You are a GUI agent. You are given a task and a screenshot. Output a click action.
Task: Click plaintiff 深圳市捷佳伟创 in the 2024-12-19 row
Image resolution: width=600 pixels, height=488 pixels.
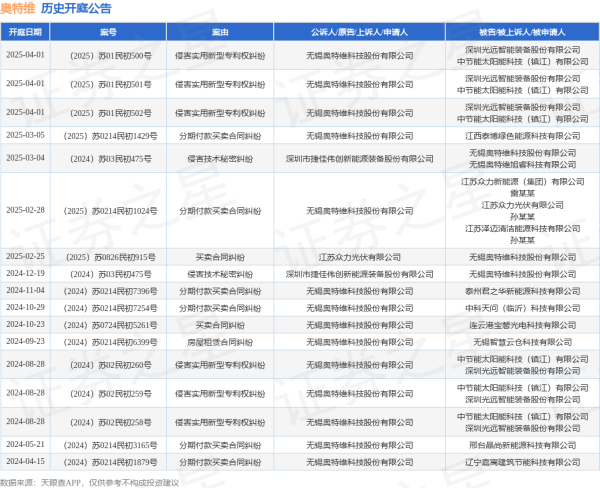[359, 274]
